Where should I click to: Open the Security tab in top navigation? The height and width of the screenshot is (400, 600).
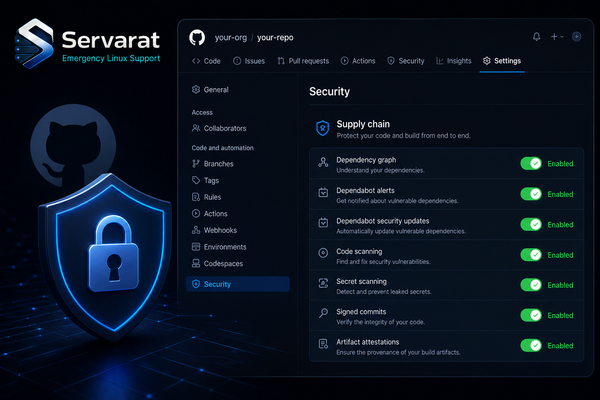coord(406,61)
